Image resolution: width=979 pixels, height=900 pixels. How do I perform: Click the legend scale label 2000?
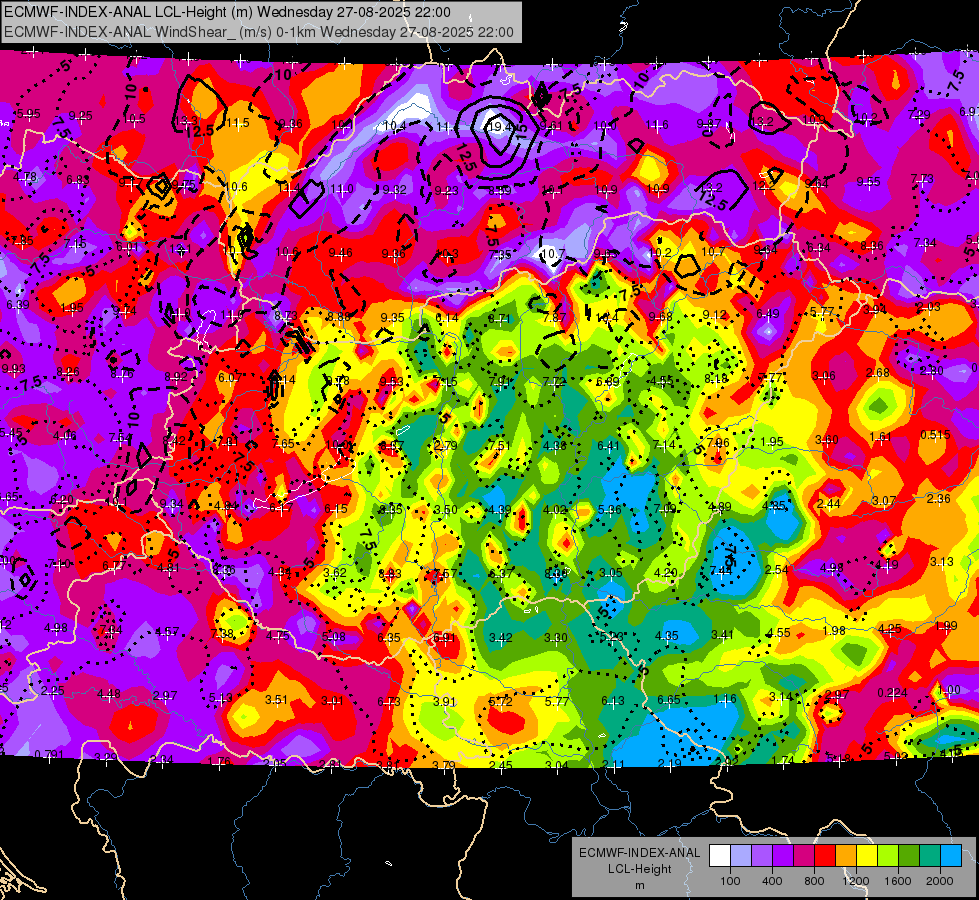point(940,881)
